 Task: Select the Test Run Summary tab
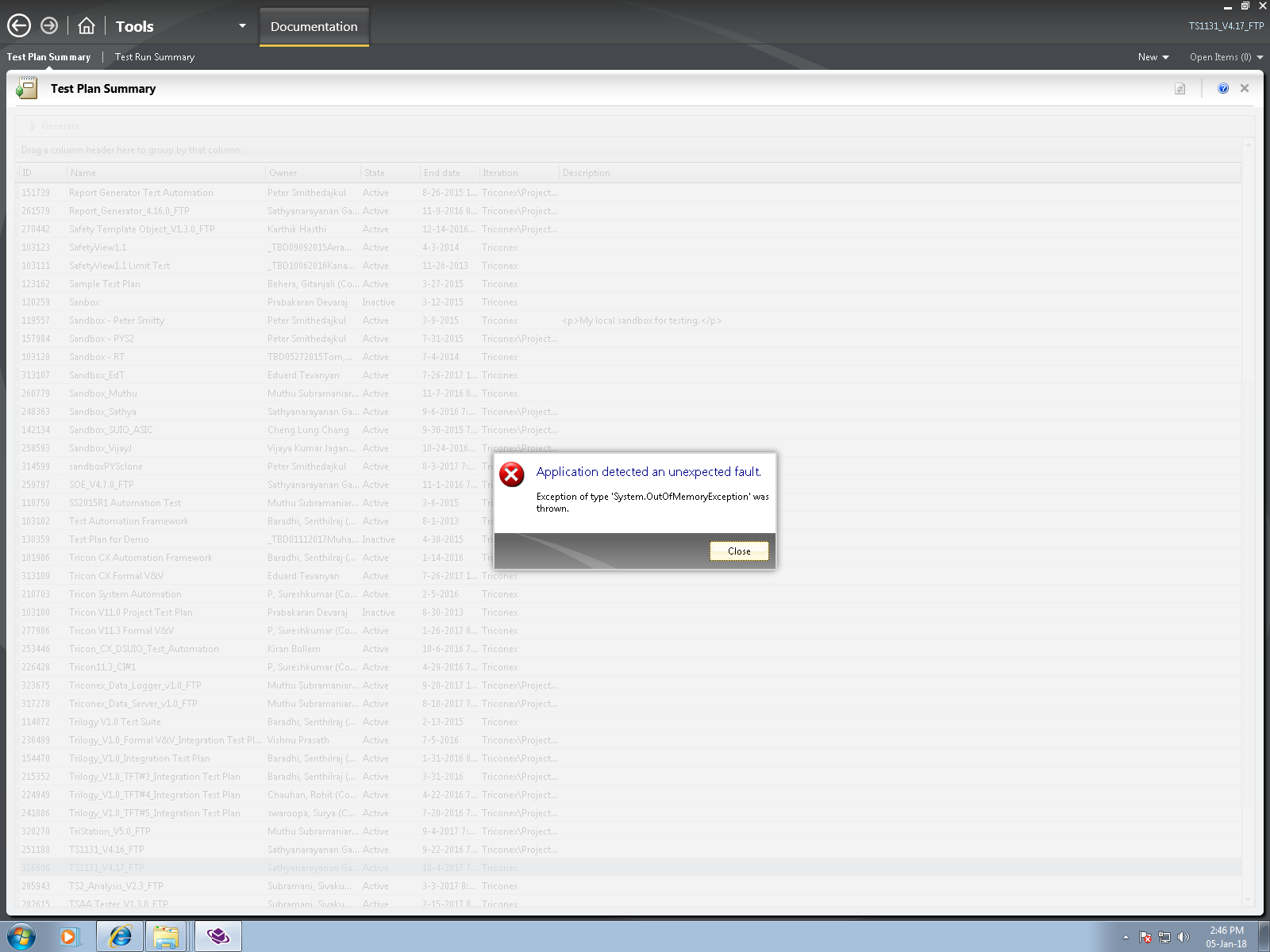[x=155, y=57]
